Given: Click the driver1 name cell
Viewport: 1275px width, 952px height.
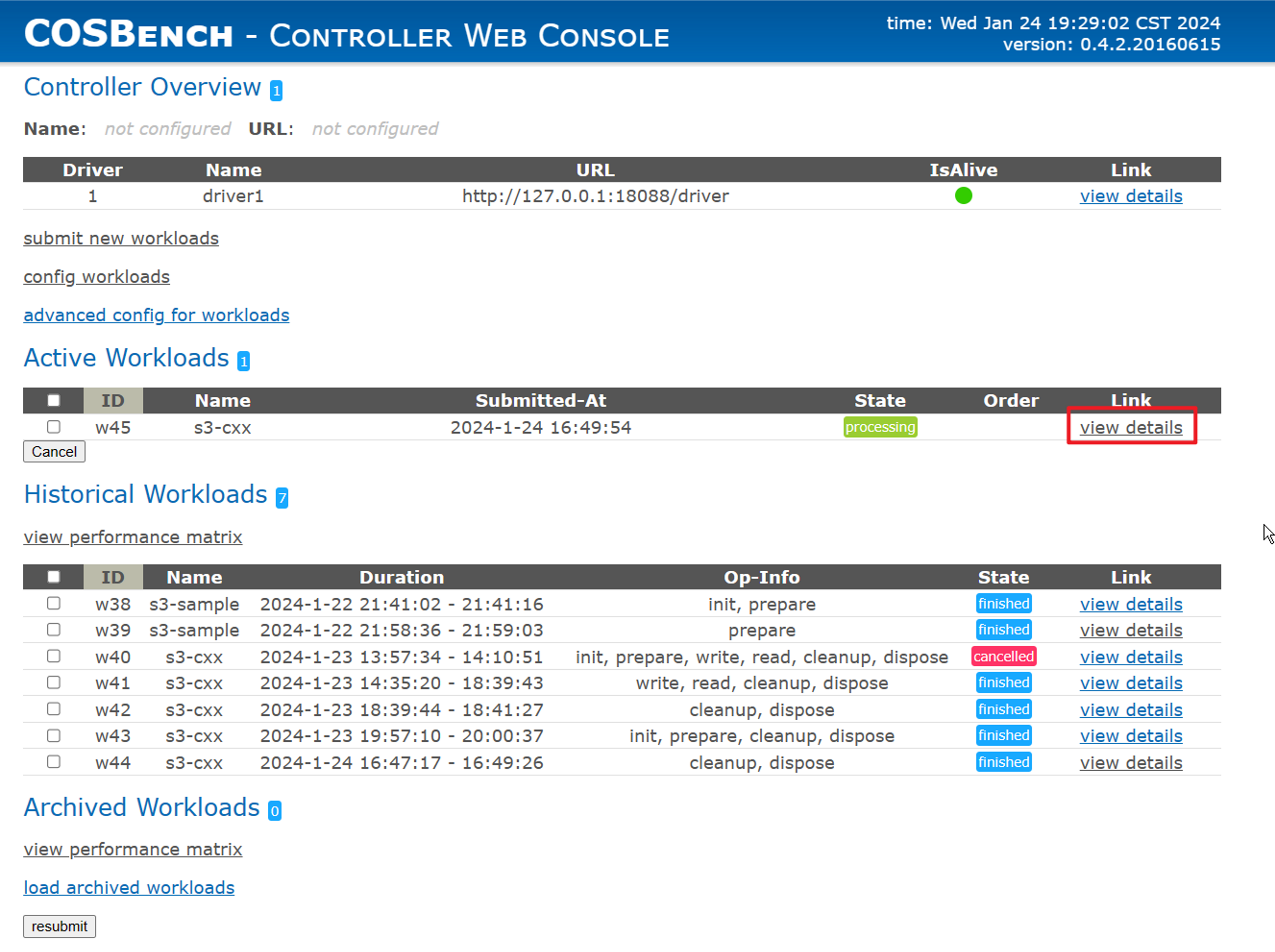Looking at the screenshot, I should (x=233, y=197).
